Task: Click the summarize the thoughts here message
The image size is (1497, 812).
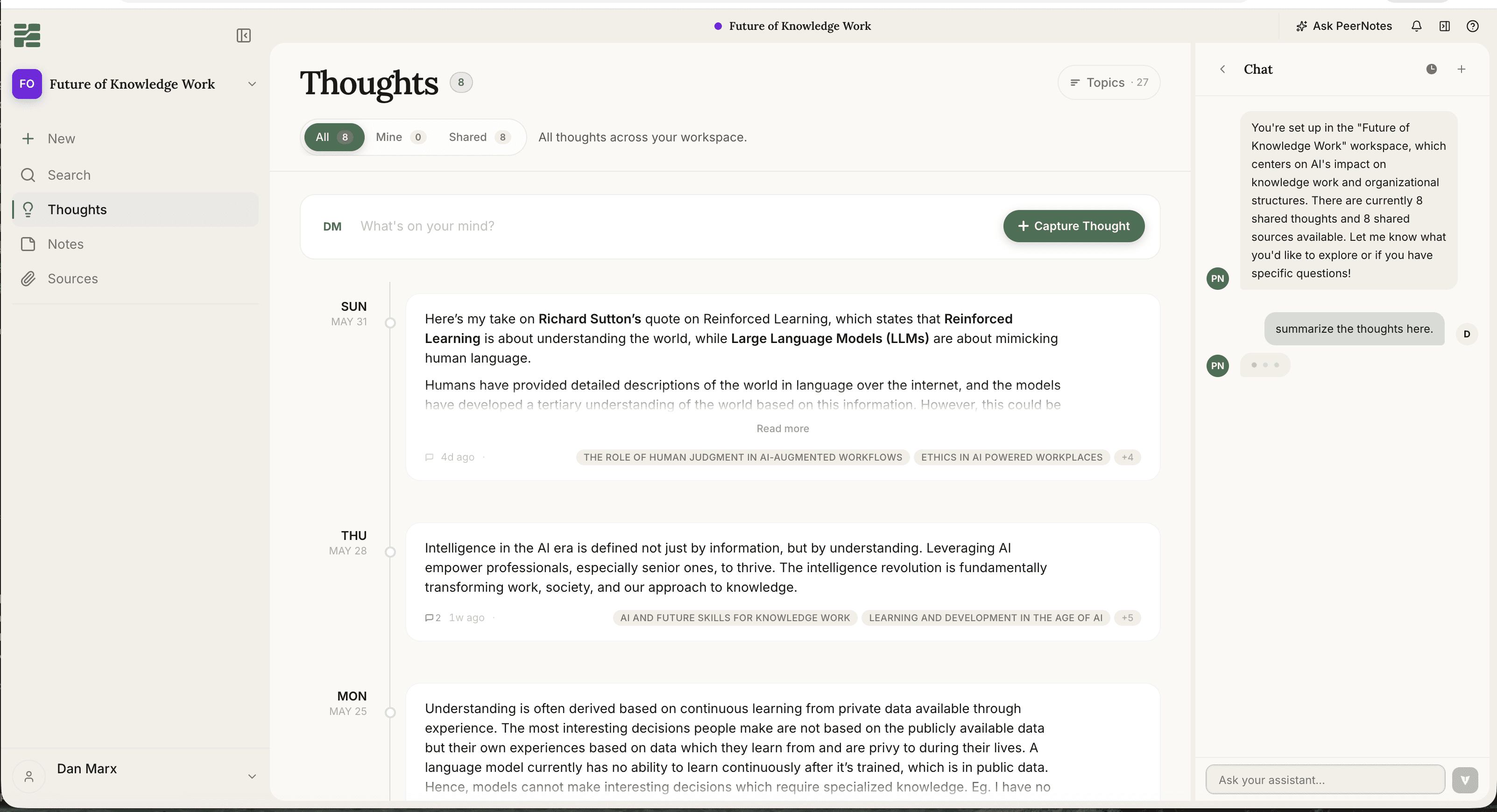Action: click(1354, 329)
